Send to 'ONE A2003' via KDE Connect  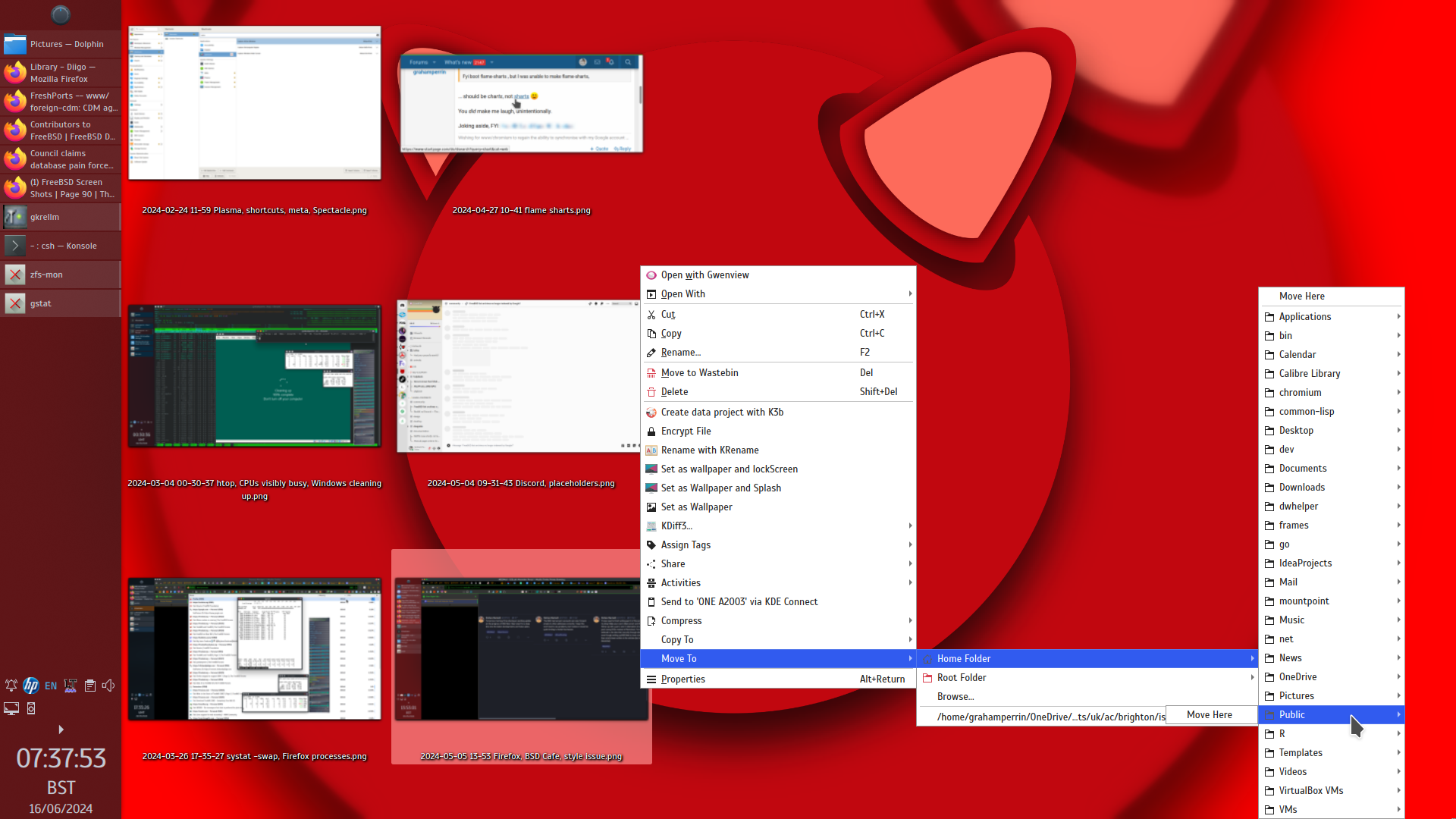tap(778, 601)
